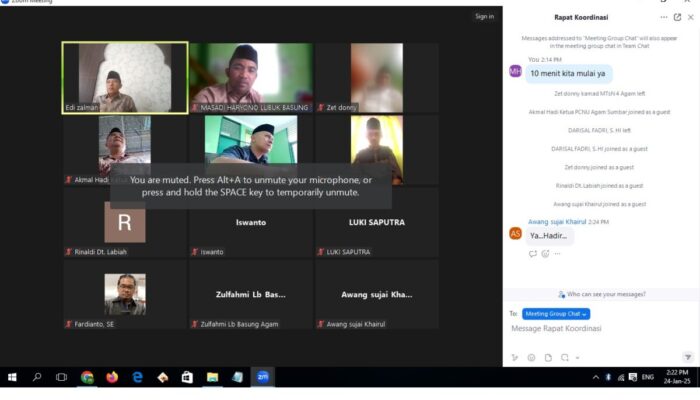This screenshot has height=400, width=700.
Task: Click the muted mic icon on MASADI HARYONO tile
Action: click(195, 108)
